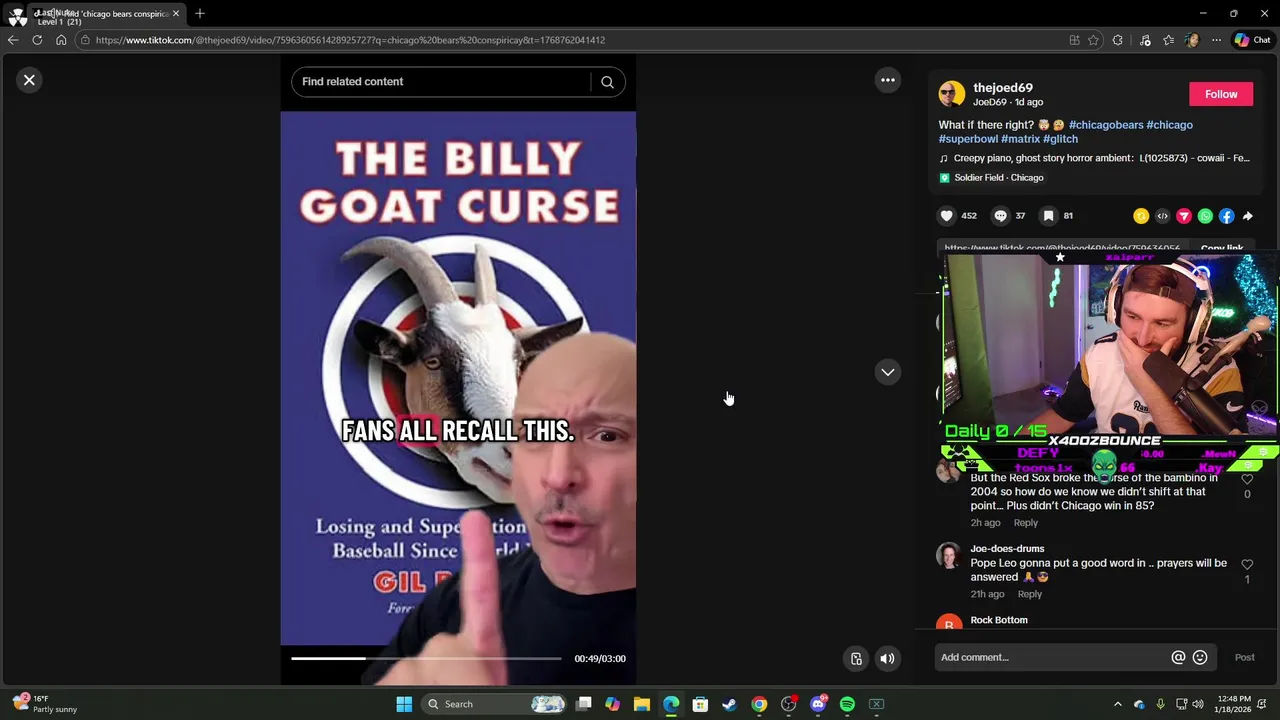The width and height of the screenshot is (1280, 720).
Task: Click the TikTok URL address bar
Action: tap(570, 40)
